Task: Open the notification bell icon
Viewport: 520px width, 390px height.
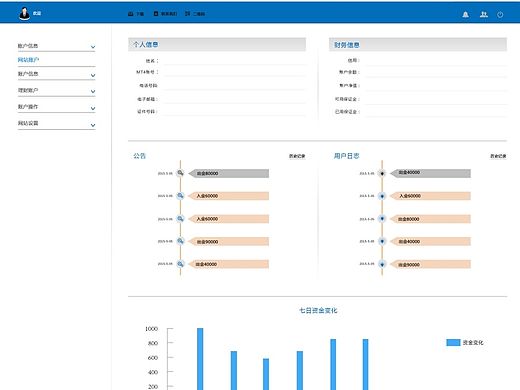Action: point(466,14)
